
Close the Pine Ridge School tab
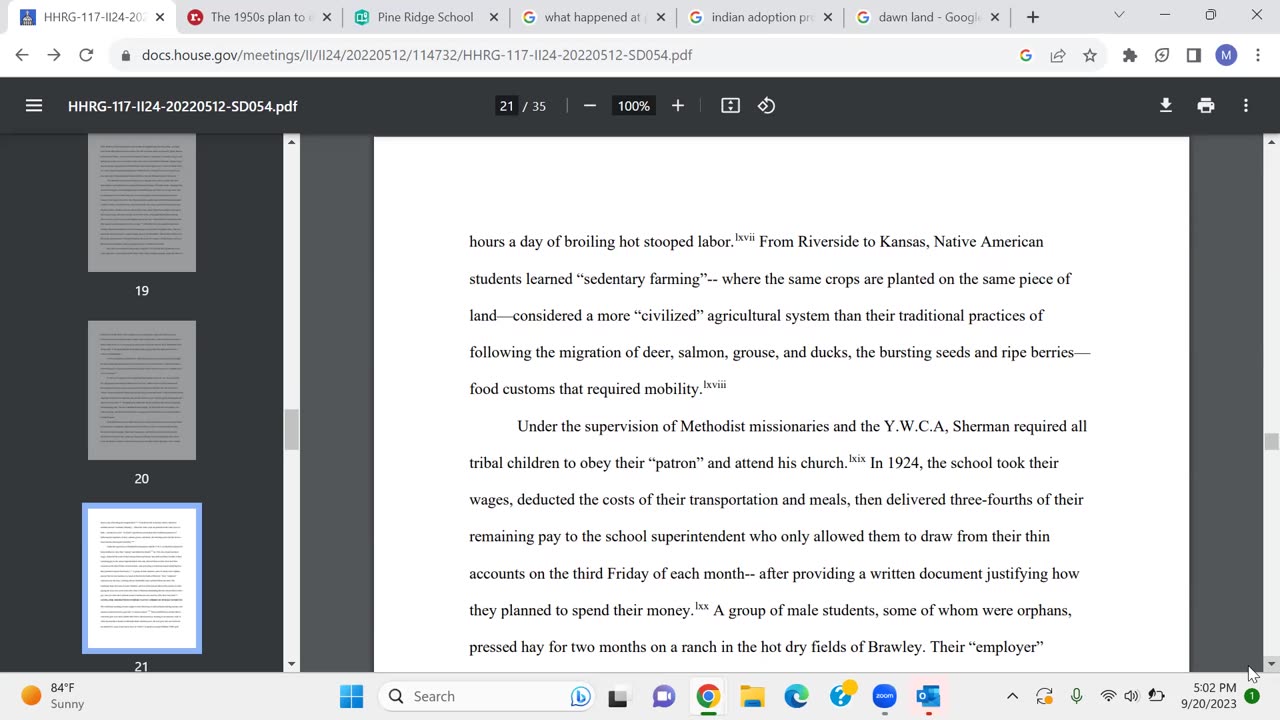(494, 17)
